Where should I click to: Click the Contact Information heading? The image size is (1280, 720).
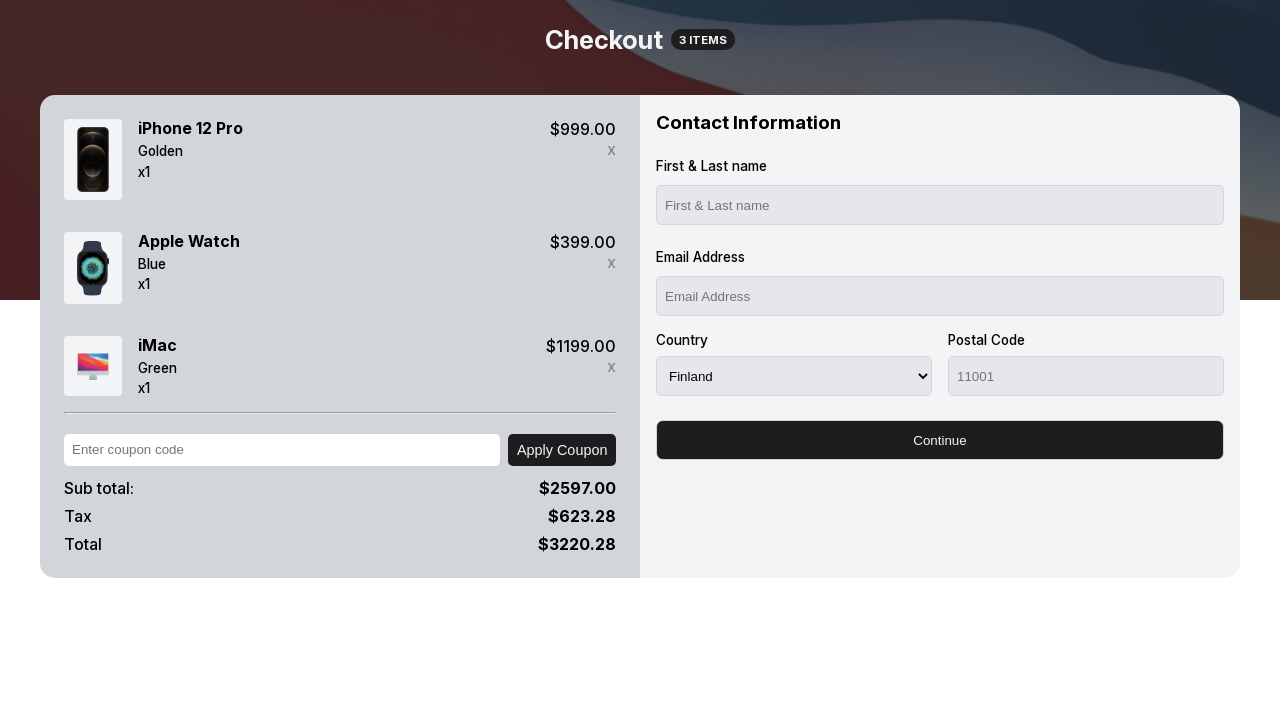(x=748, y=123)
